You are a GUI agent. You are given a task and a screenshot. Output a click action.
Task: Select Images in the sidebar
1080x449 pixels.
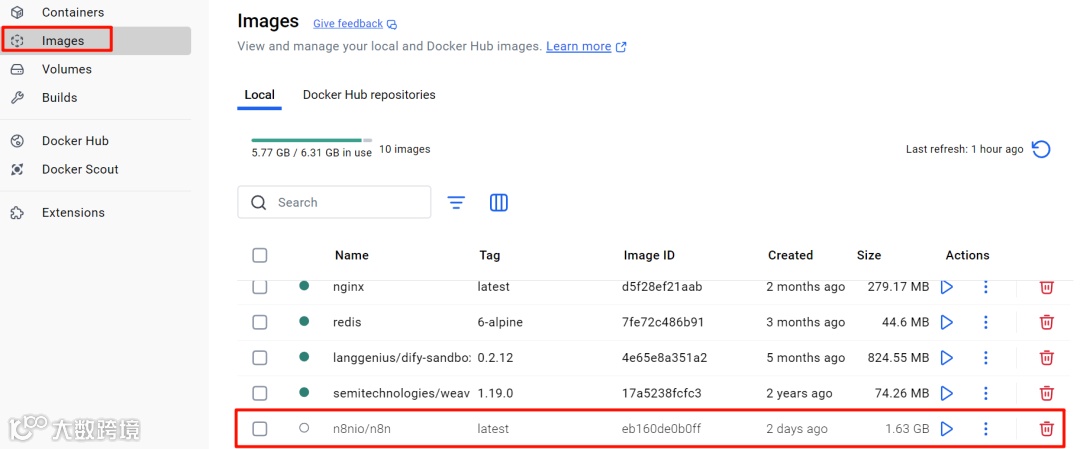tap(95, 41)
